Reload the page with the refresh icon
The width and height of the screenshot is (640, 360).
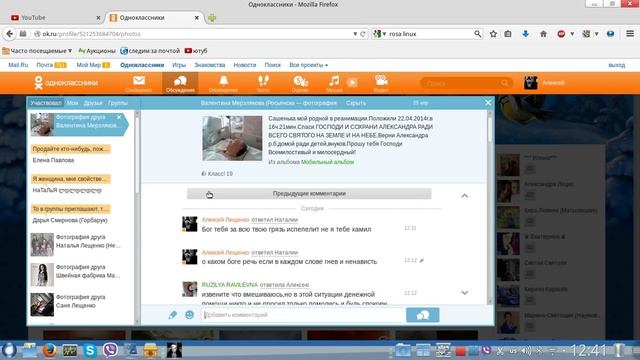point(362,34)
